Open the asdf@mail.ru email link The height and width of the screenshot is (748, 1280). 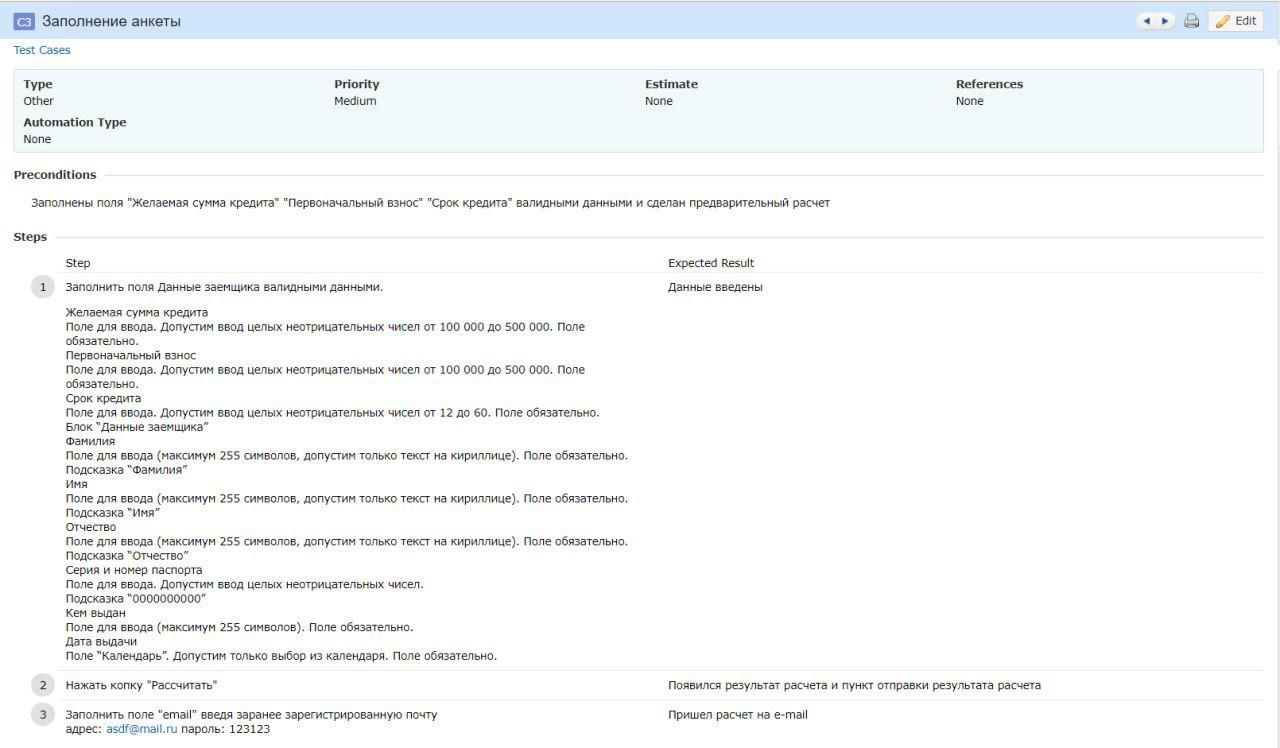142,729
